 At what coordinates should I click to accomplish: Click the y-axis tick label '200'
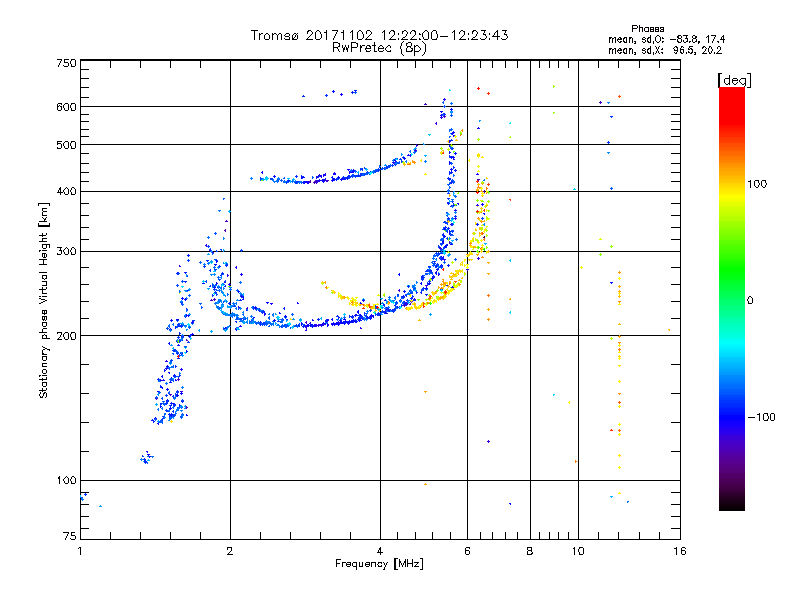(66, 336)
